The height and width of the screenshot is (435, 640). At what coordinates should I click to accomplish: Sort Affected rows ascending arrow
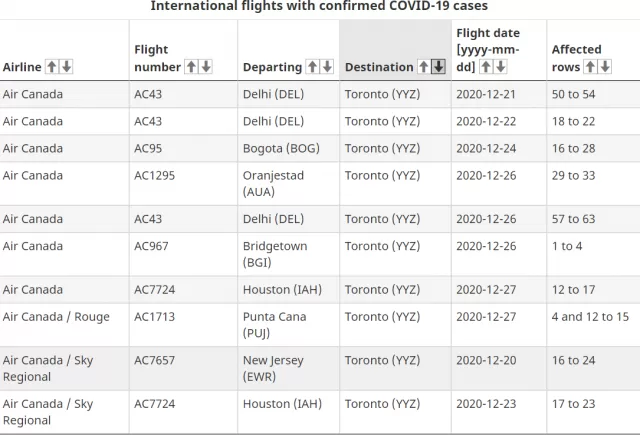590,67
